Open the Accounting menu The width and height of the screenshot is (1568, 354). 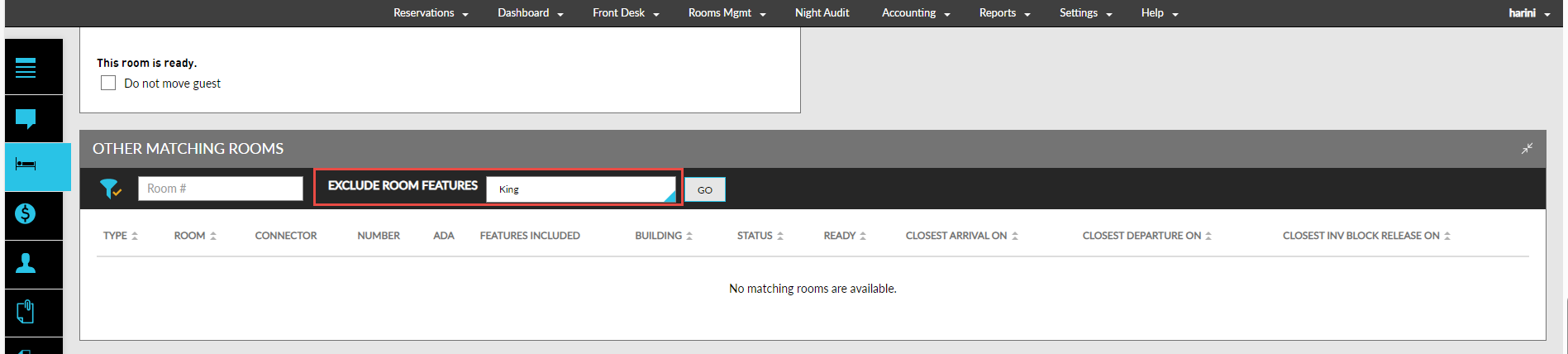pos(916,13)
